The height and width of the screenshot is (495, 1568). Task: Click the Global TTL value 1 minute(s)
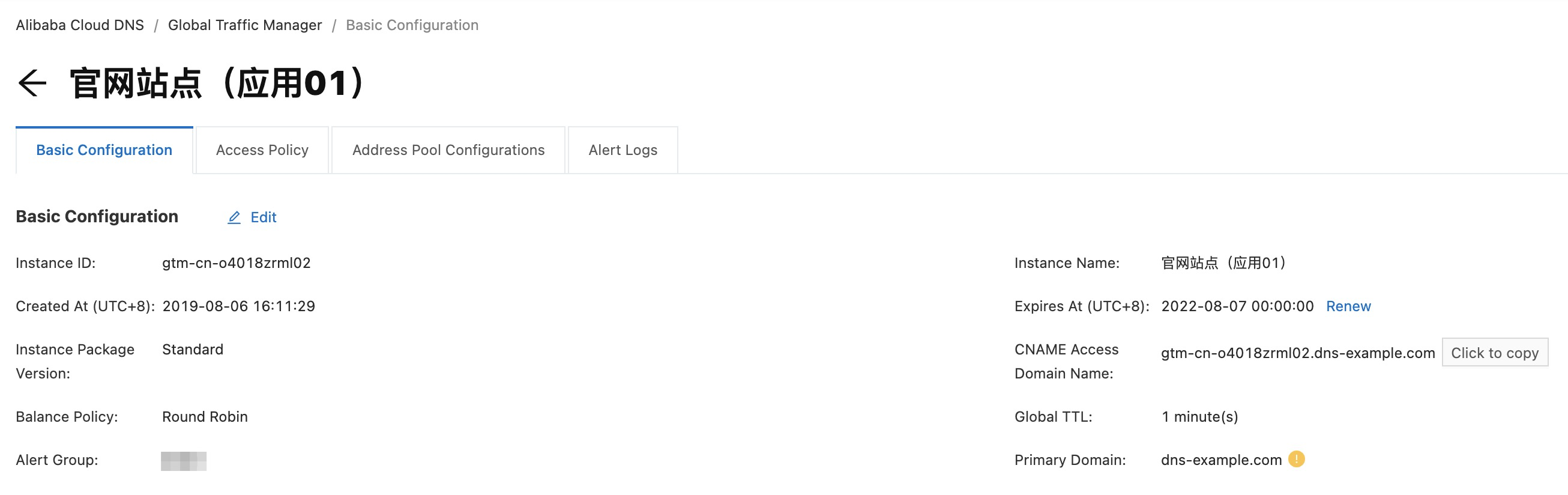[x=1200, y=417]
